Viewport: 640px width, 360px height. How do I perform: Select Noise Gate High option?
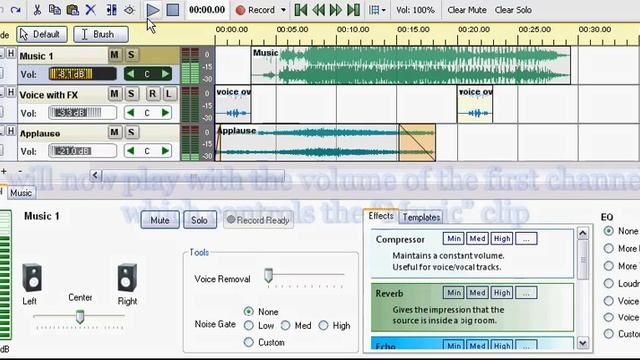(x=323, y=325)
